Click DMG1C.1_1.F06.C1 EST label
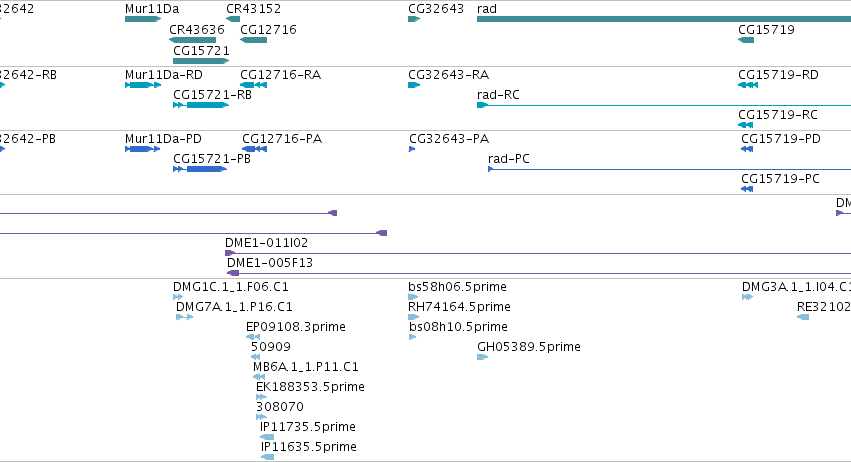 pyautogui.click(x=231, y=286)
